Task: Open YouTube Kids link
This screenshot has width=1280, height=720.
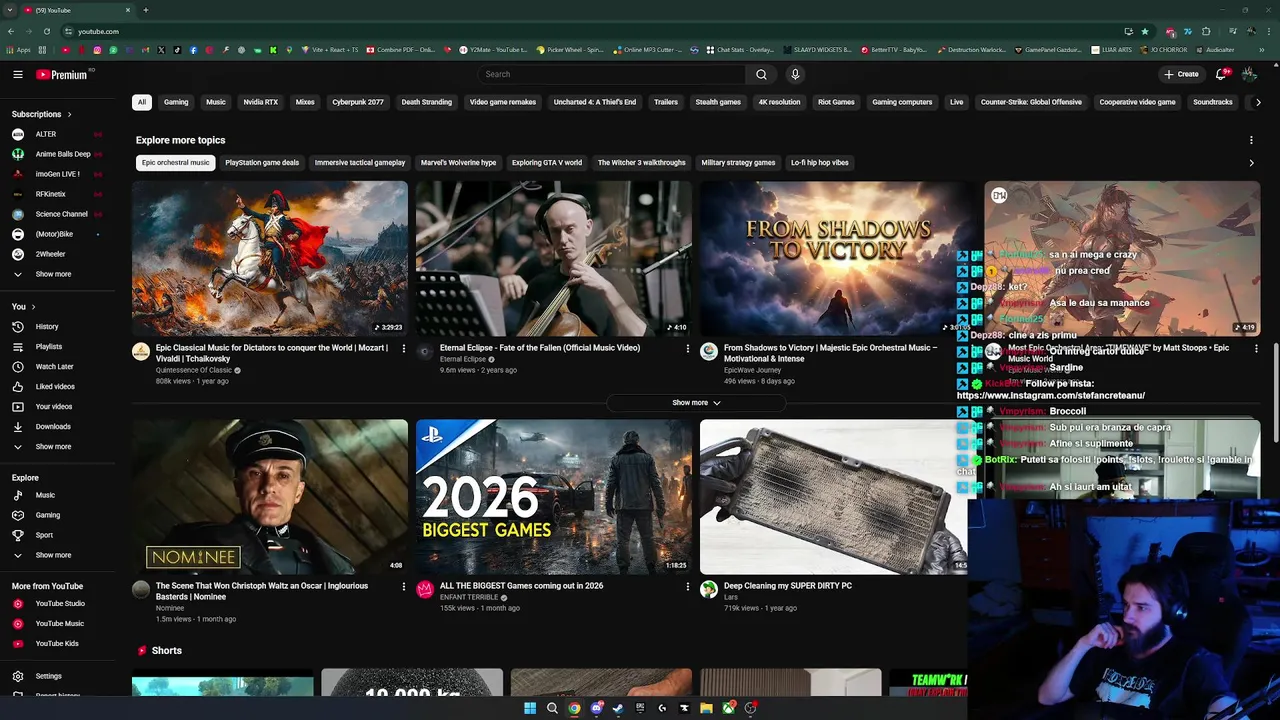Action: pyautogui.click(x=57, y=644)
